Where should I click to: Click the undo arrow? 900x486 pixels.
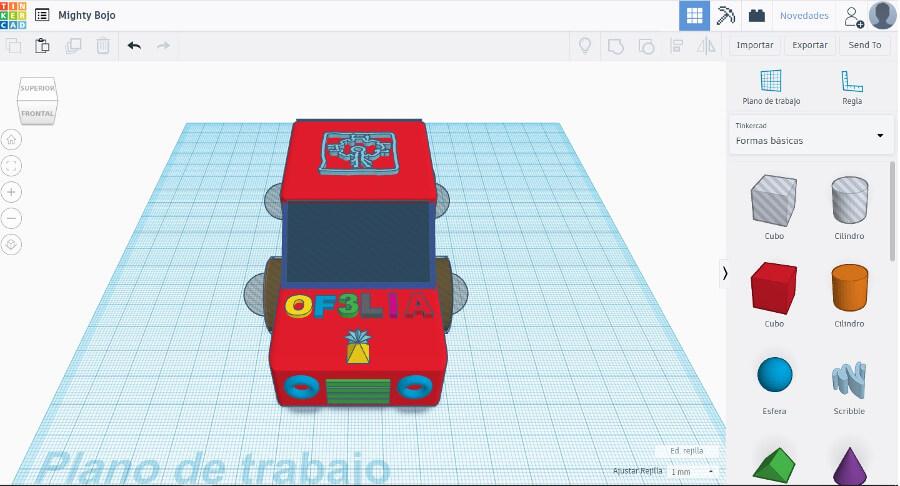click(134, 45)
